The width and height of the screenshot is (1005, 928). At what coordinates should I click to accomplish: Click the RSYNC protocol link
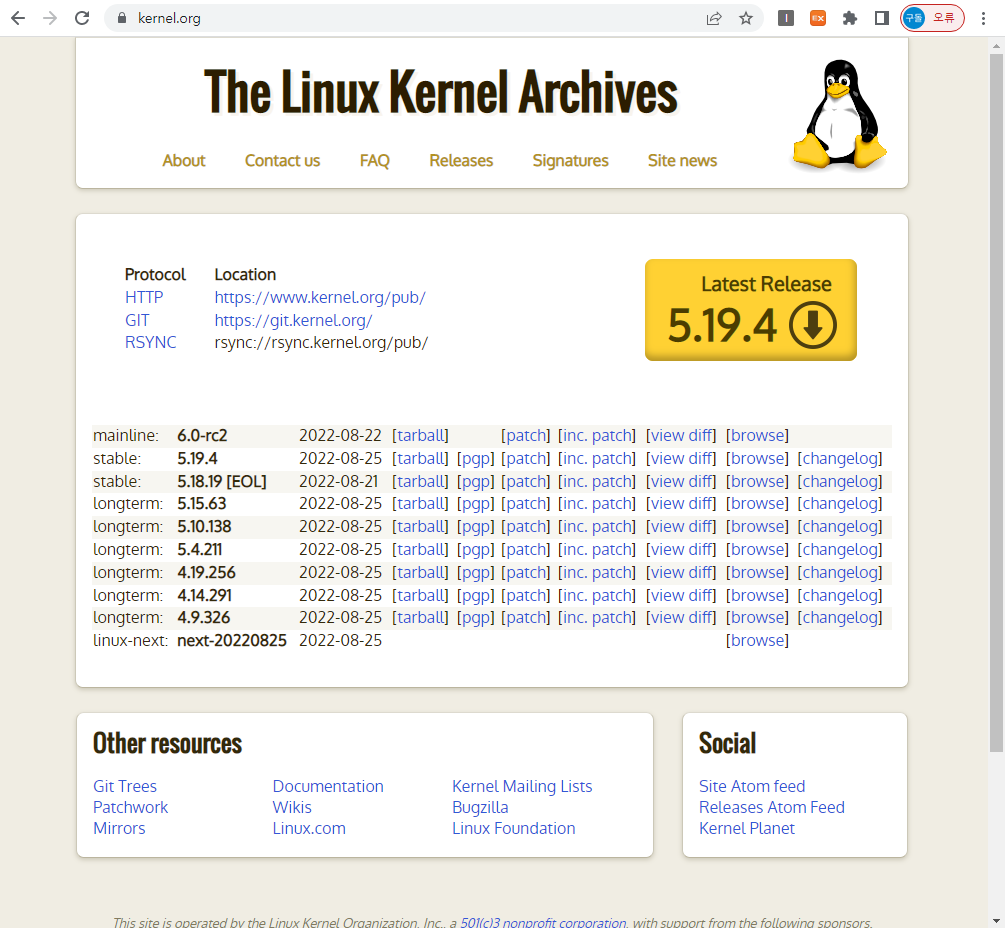[x=151, y=342]
